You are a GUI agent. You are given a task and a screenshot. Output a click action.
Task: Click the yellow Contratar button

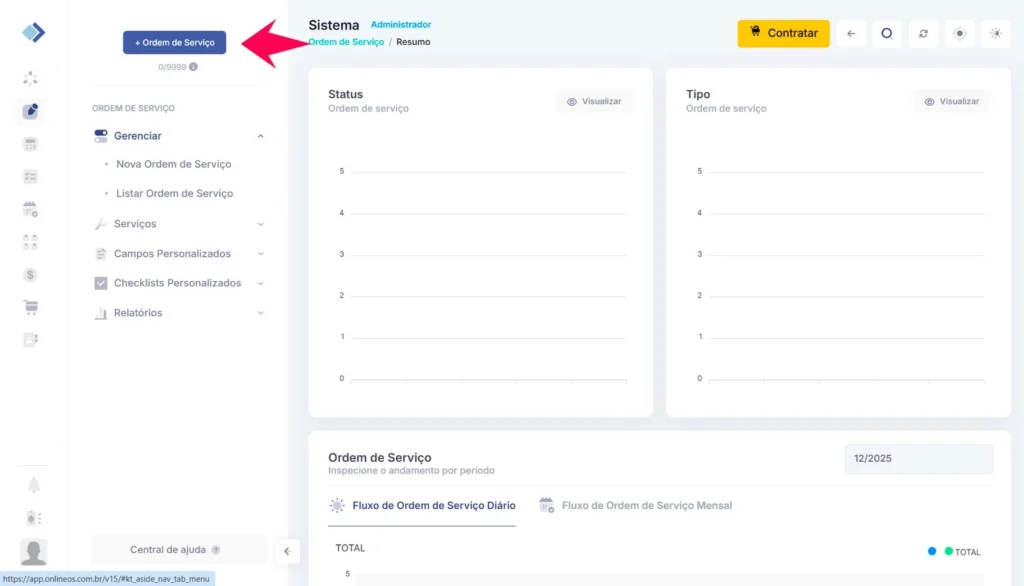[x=783, y=33]
